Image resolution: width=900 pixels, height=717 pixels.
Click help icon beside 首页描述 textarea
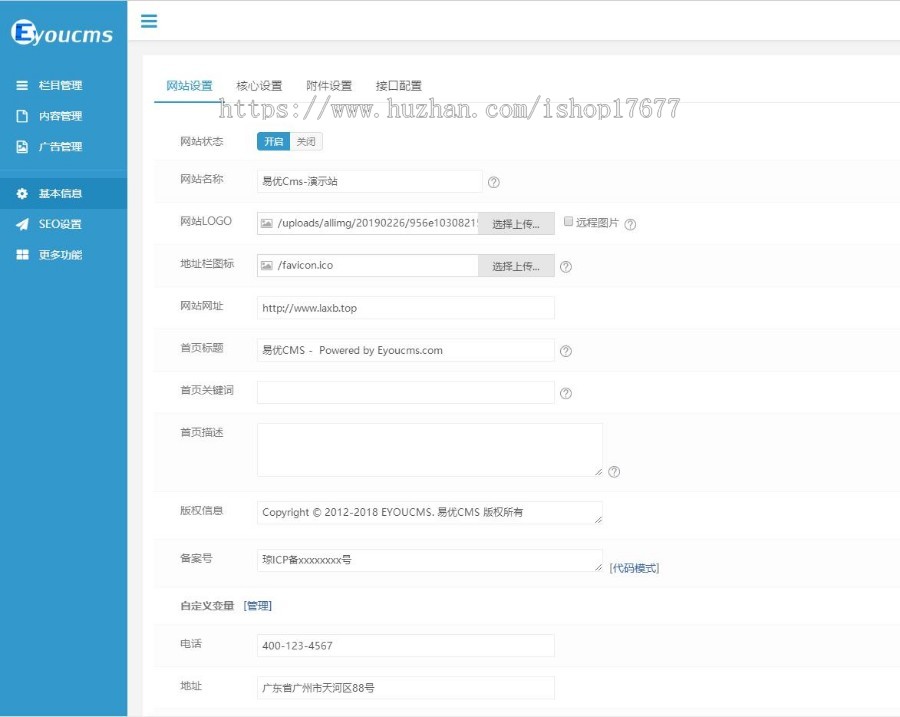(x=614, y=471)
